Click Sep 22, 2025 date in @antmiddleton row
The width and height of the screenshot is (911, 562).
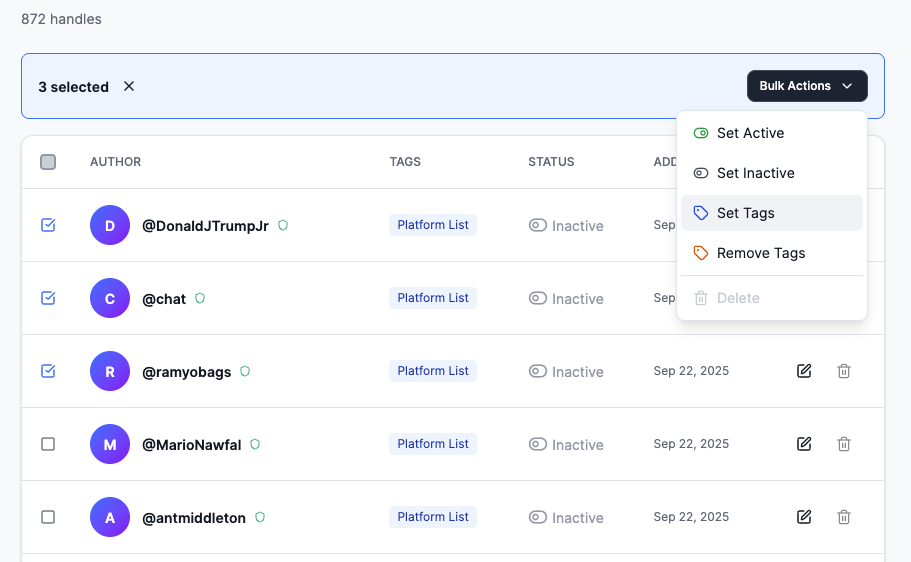(691, 517)
